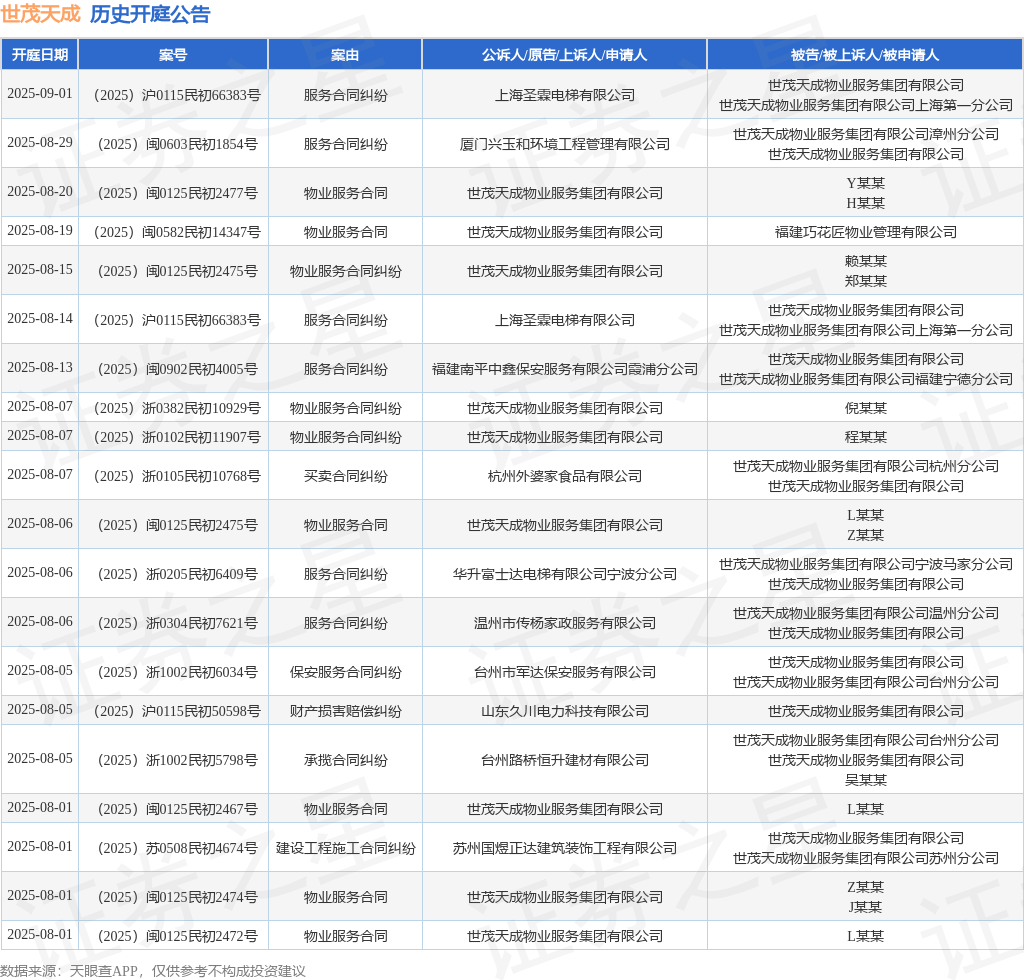Viewport: 1024px width, 980px height.
Task: Click case number 沪0115民初50598号
Action: point(177,712)
